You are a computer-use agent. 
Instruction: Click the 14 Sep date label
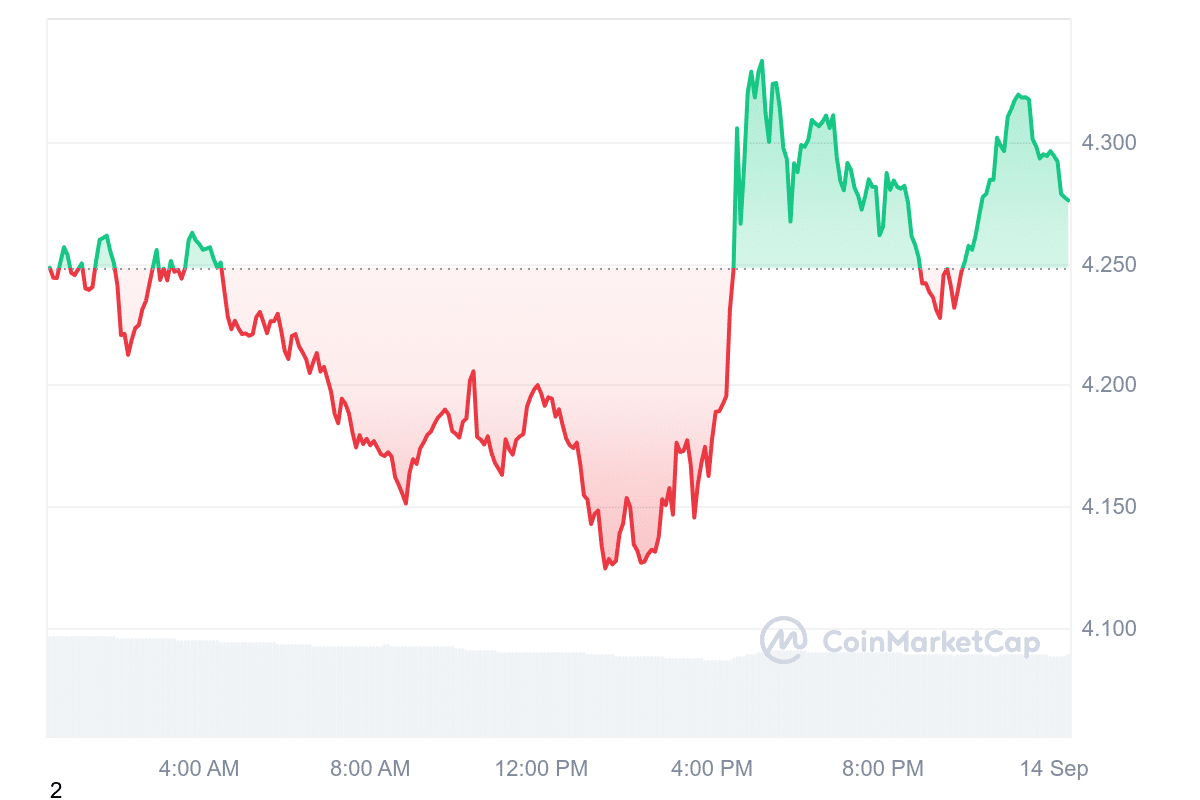tap(1054, 769)
